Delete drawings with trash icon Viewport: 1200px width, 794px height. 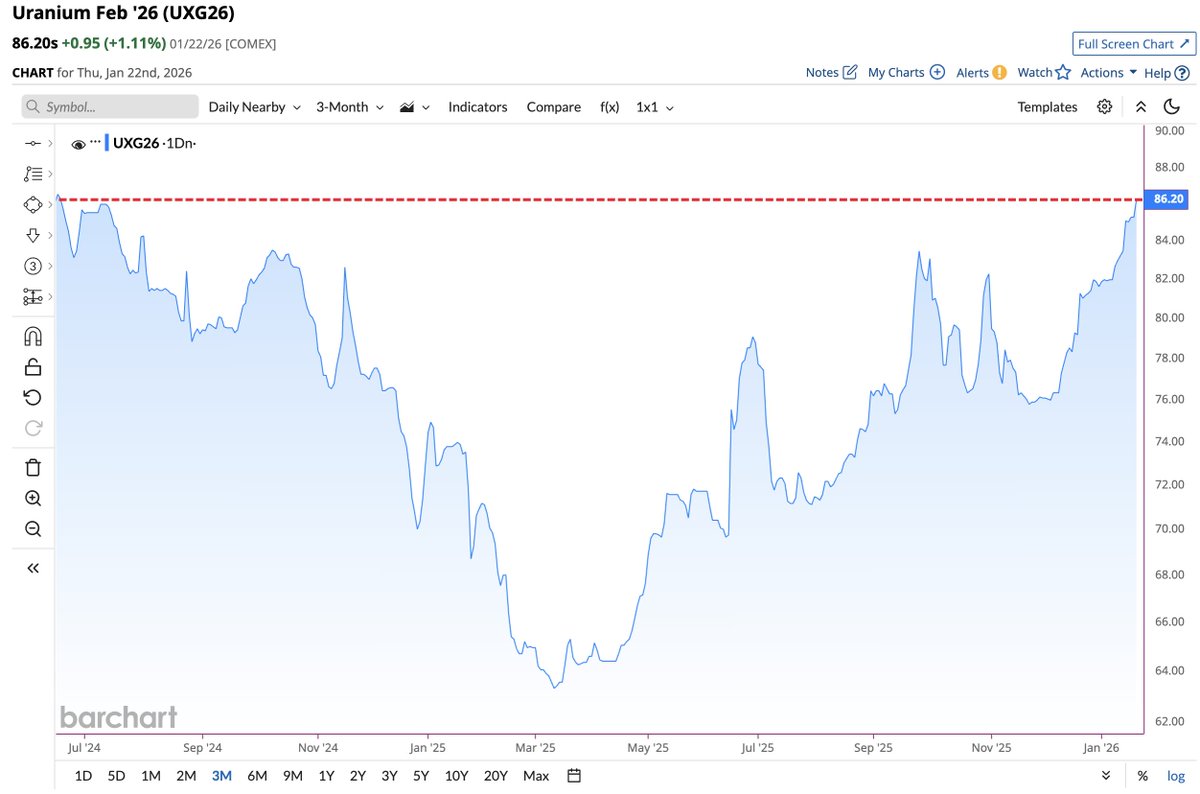coord(32,467)
